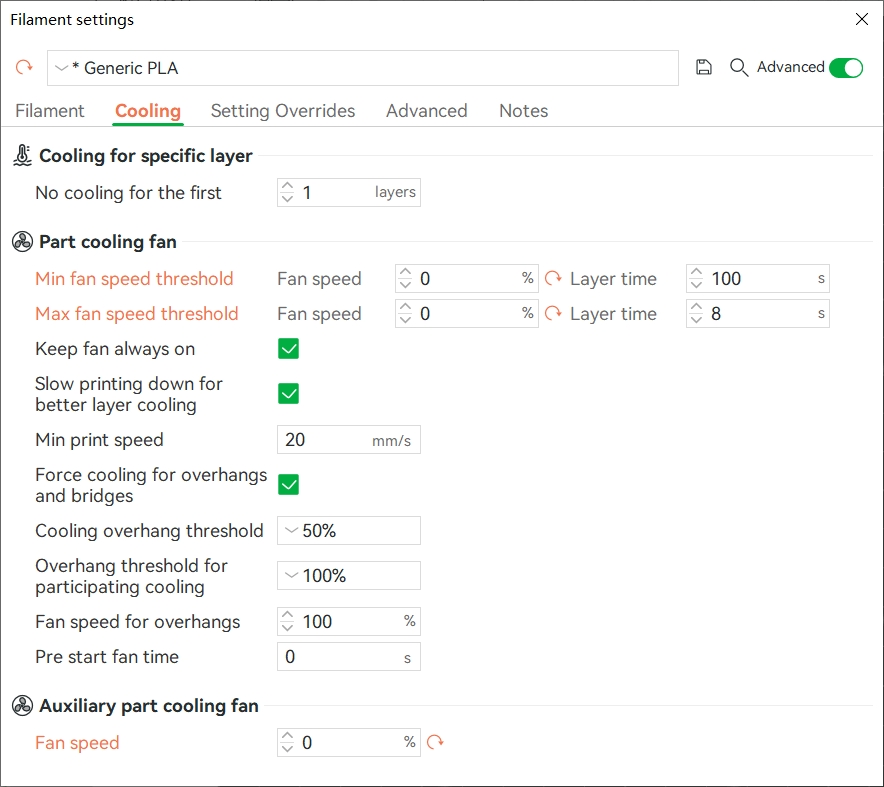Click the Part cooling fan section icon
The height and width of the screenshot is (787, 884).
click(23, 242)
